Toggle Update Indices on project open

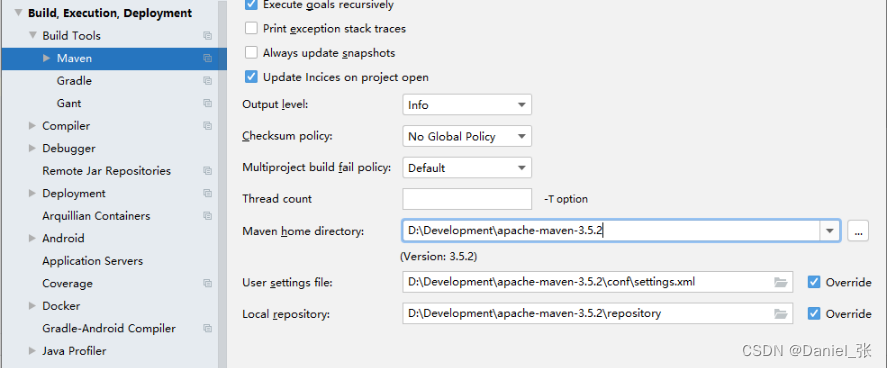tap(251, 77)
